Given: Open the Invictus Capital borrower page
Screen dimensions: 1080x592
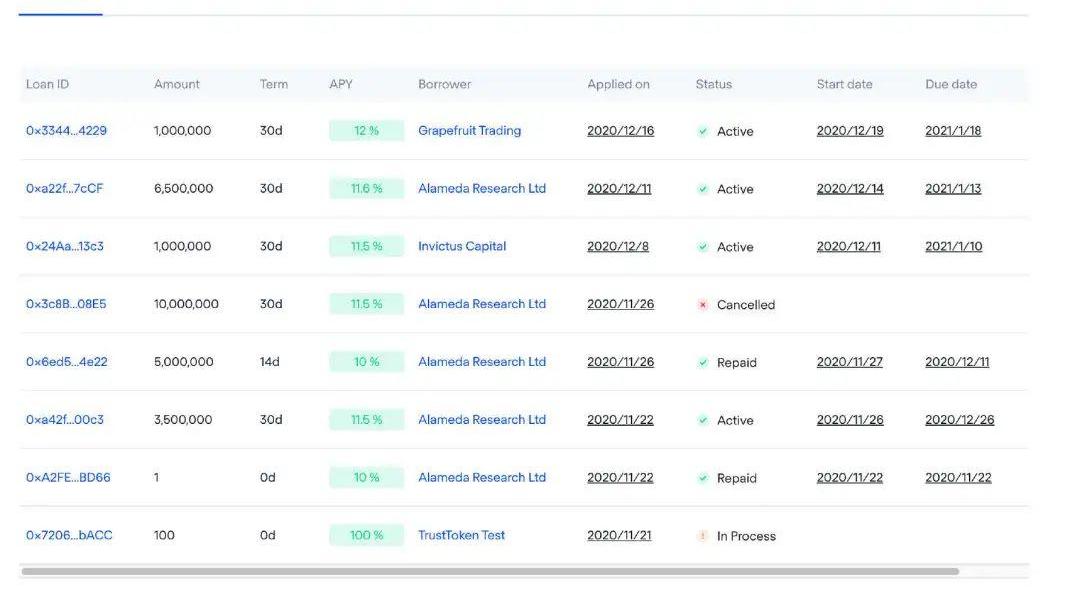Looking at the screenshot, I should (462, 246).
